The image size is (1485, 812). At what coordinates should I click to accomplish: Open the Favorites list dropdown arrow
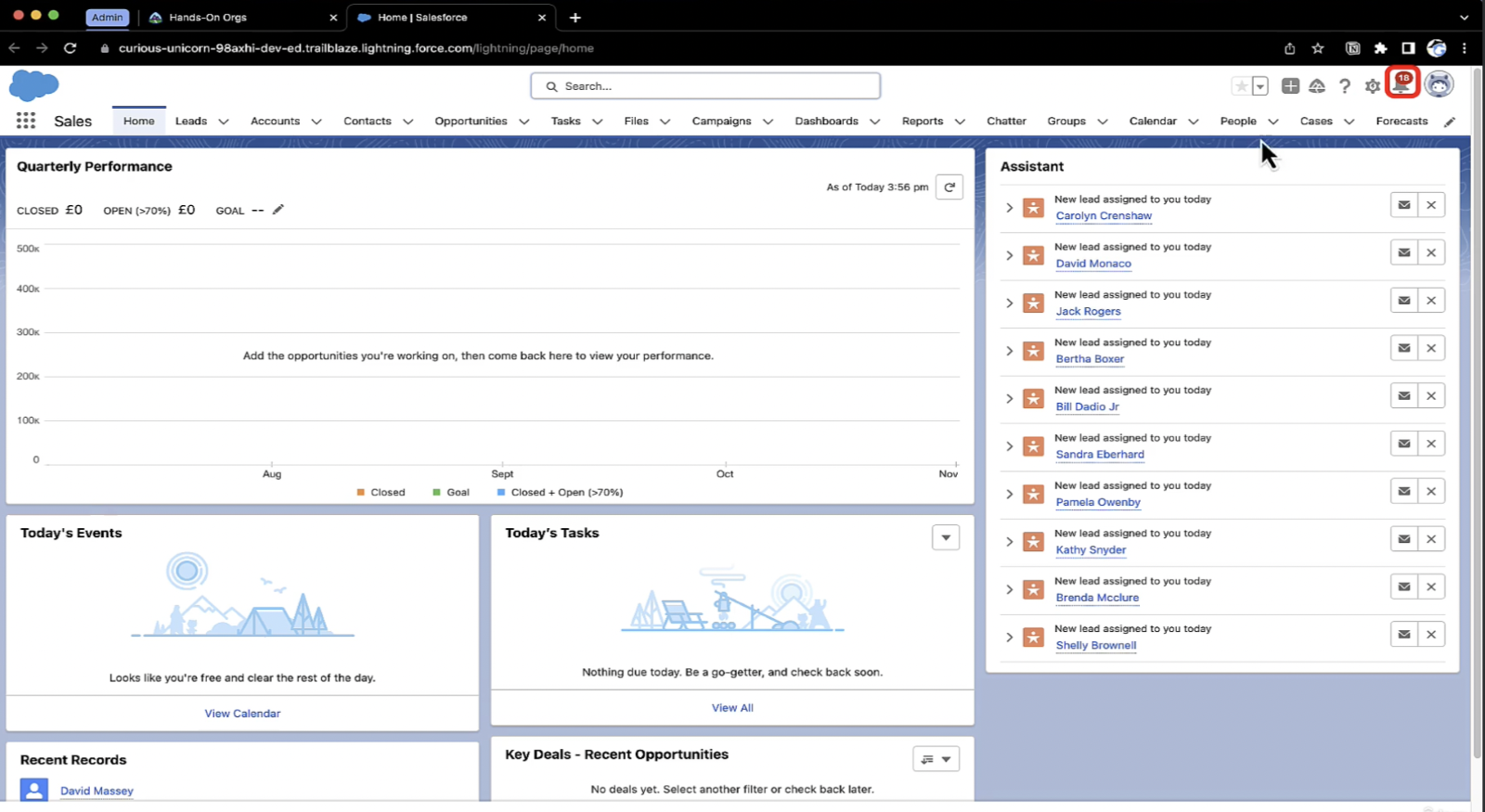(1260, 86)
